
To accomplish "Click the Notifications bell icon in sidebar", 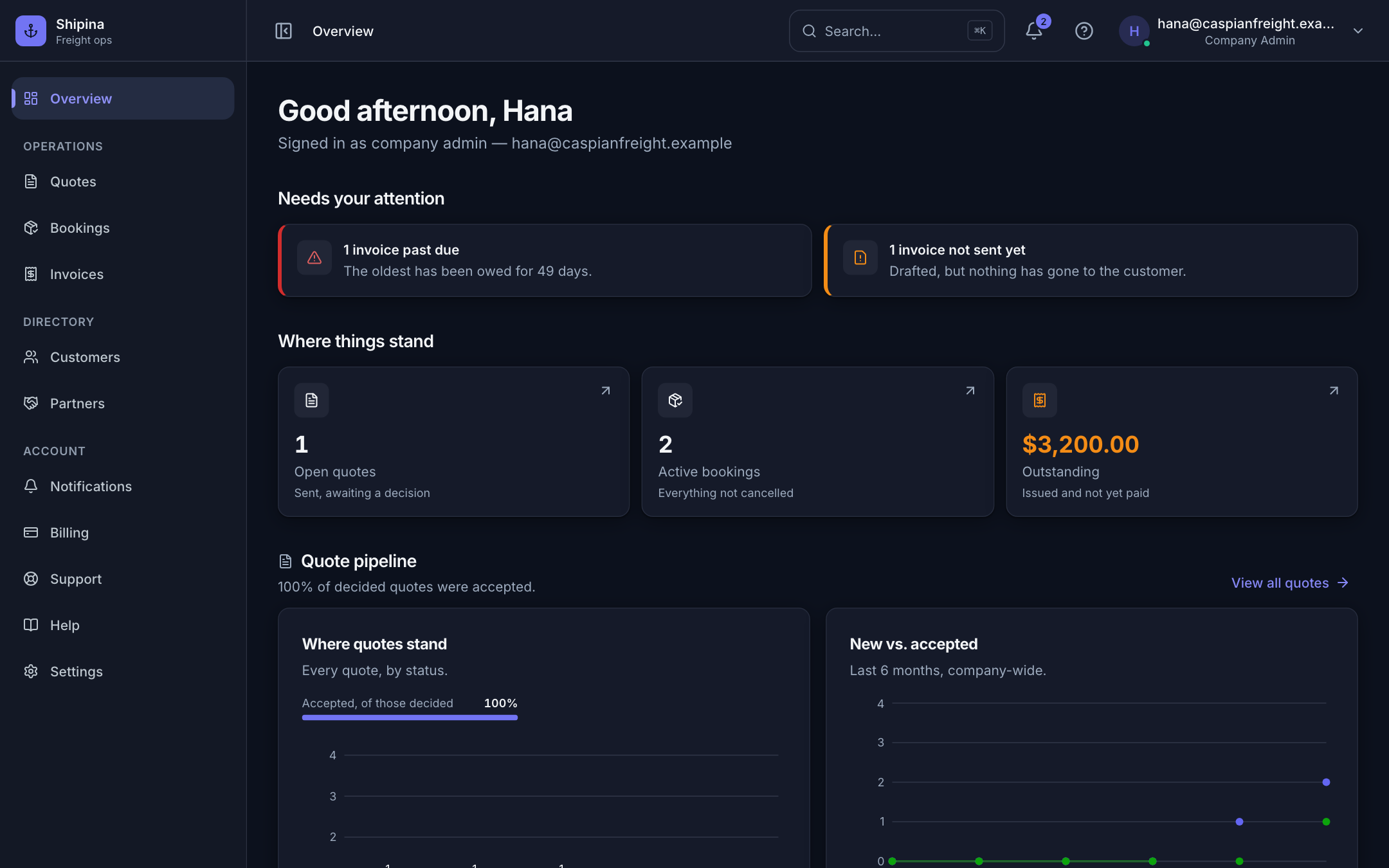I will tap(31, 486).
